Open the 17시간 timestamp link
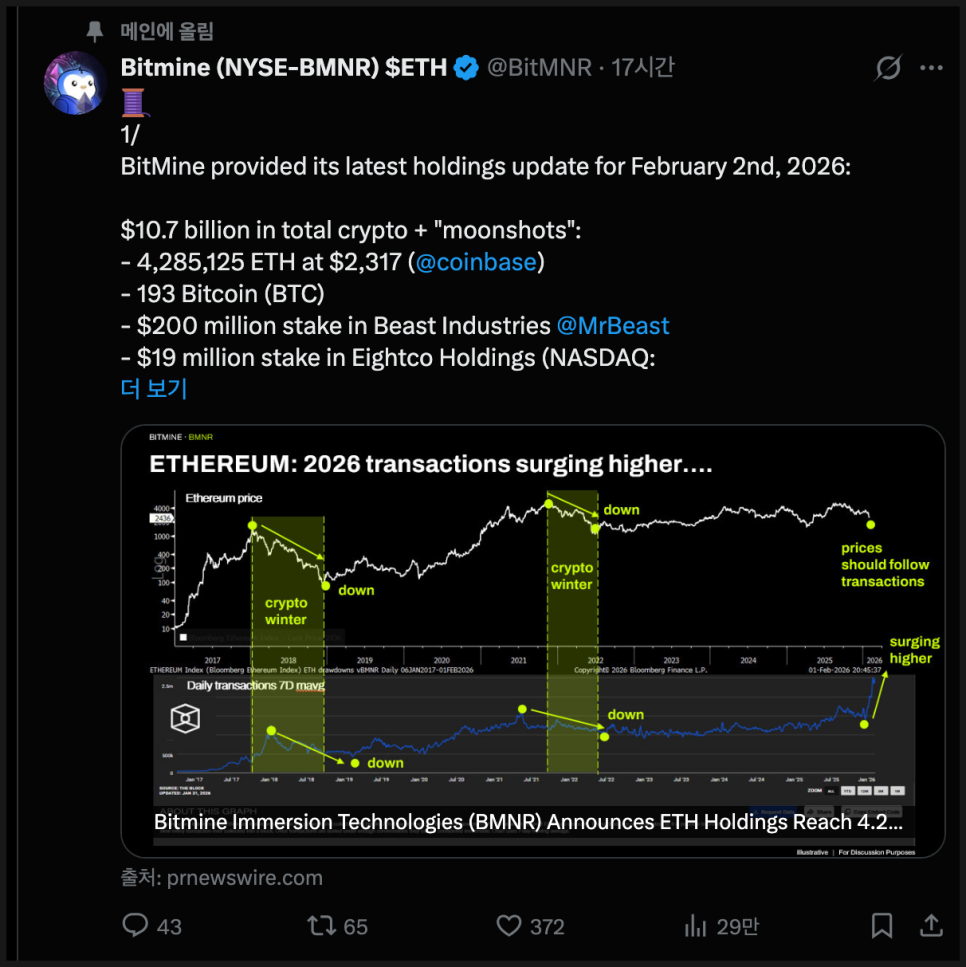 (x=642, y=68)
